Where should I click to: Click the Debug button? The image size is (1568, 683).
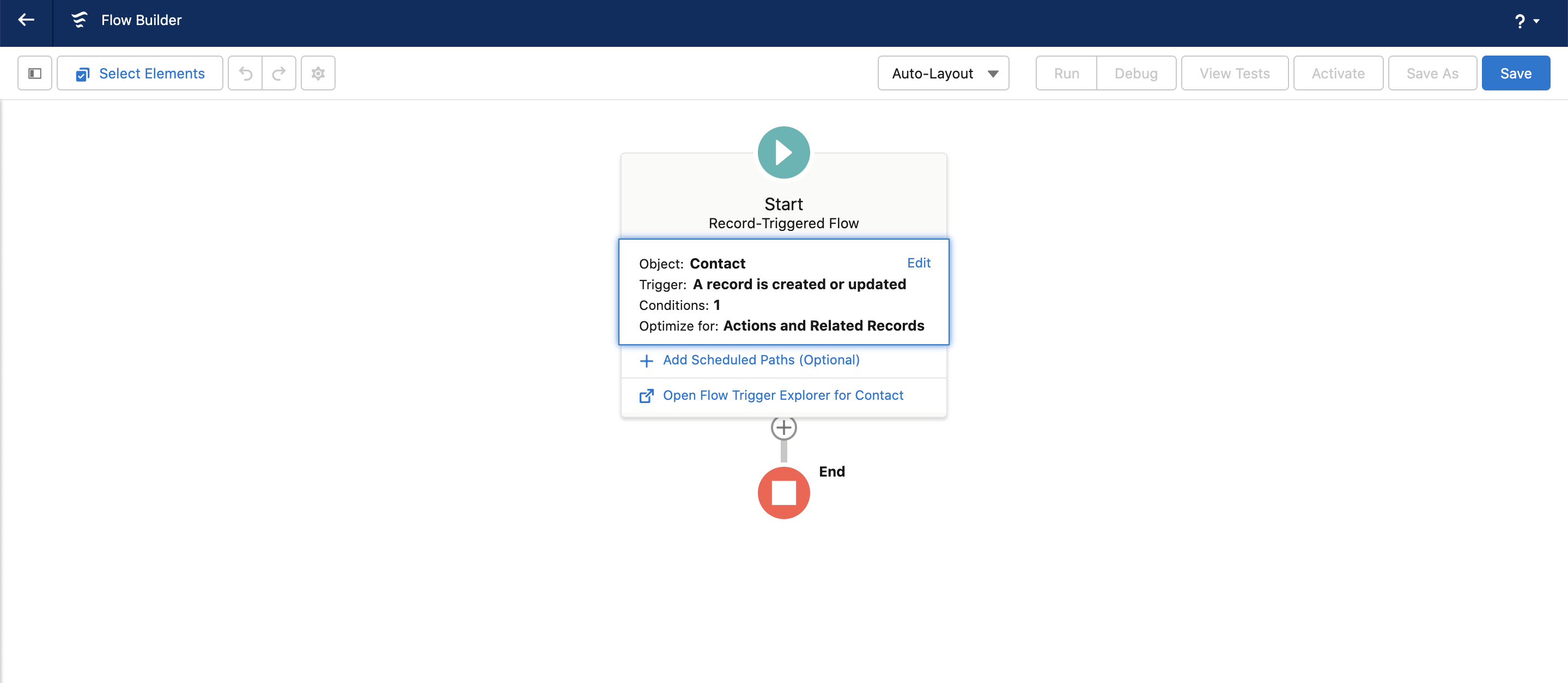pyautogui.click(x=1136, y=74)
